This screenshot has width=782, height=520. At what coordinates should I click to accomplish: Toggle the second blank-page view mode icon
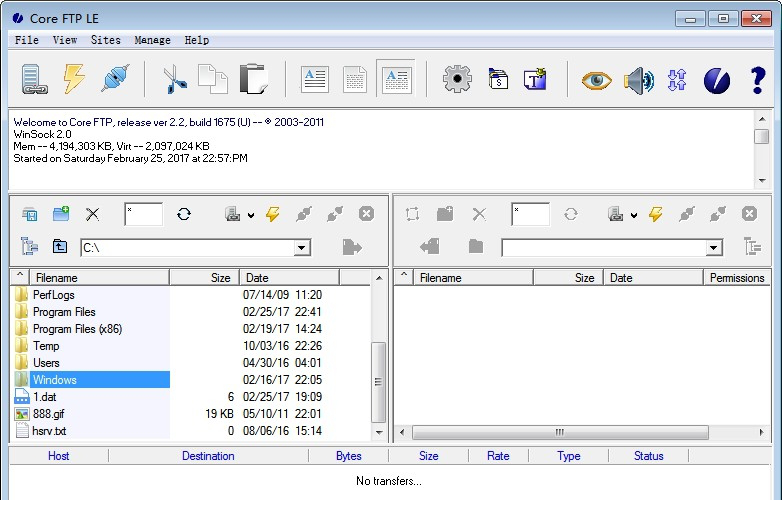[355, 79]
